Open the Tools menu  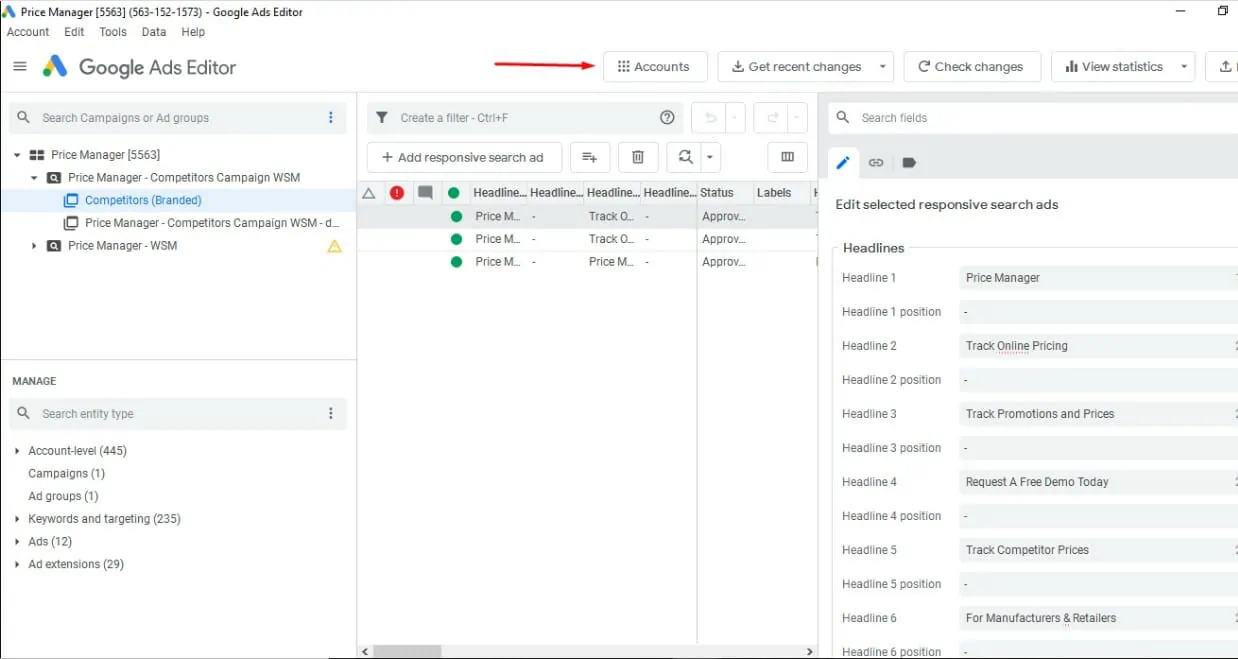pyautogui.click(x=113, y=32)
